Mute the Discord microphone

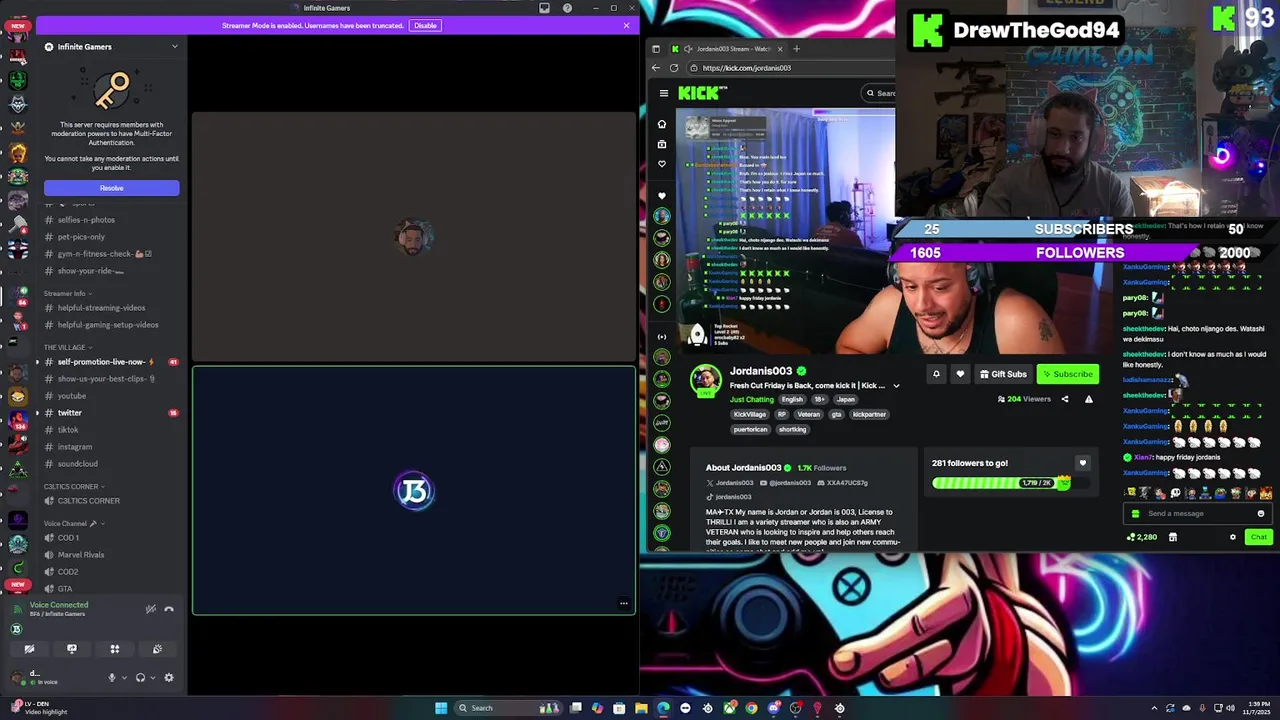pyautogui.click(x=112, y=678)
